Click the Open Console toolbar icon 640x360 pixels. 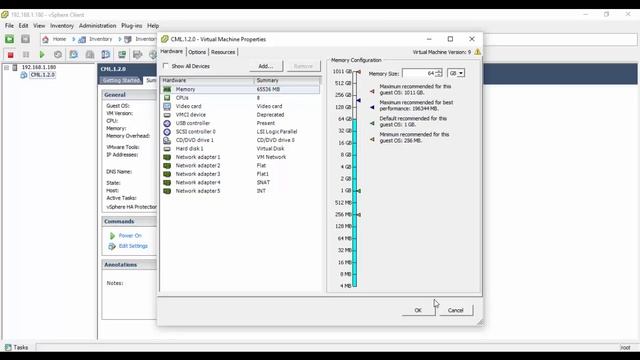tap(122, 54)
